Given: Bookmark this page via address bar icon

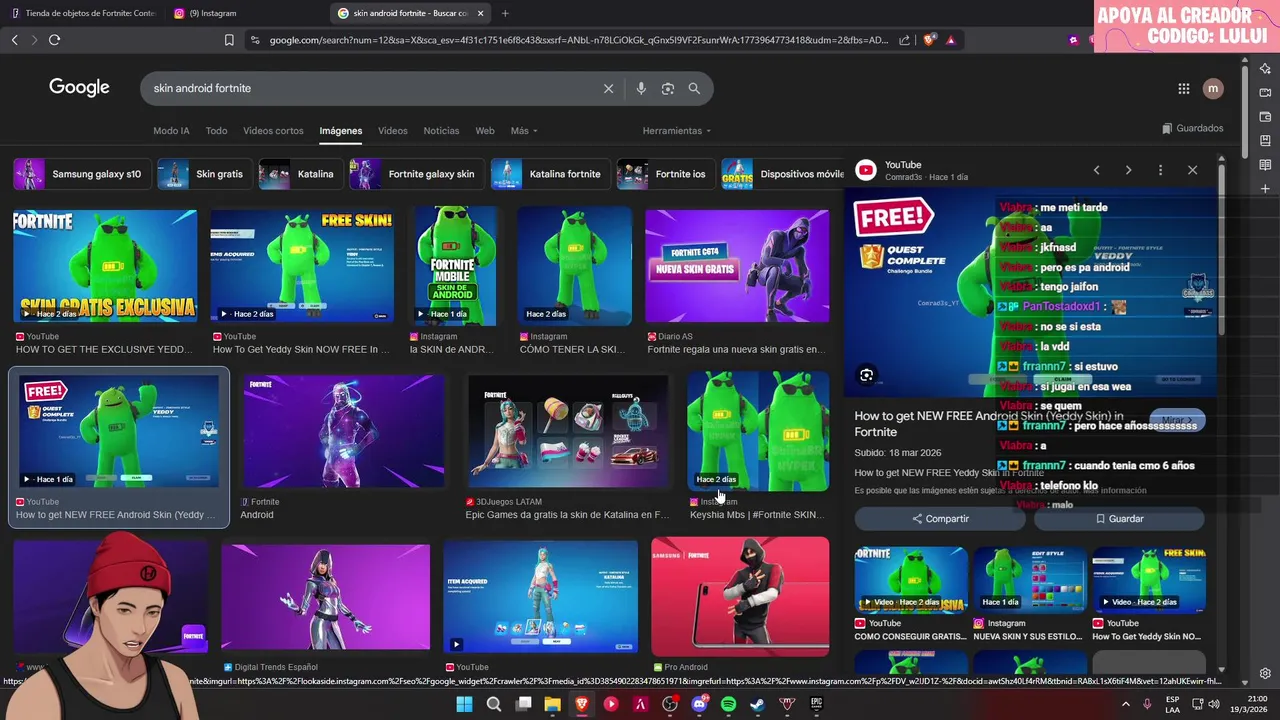Looking at the screenshot, I should [229, 40].
